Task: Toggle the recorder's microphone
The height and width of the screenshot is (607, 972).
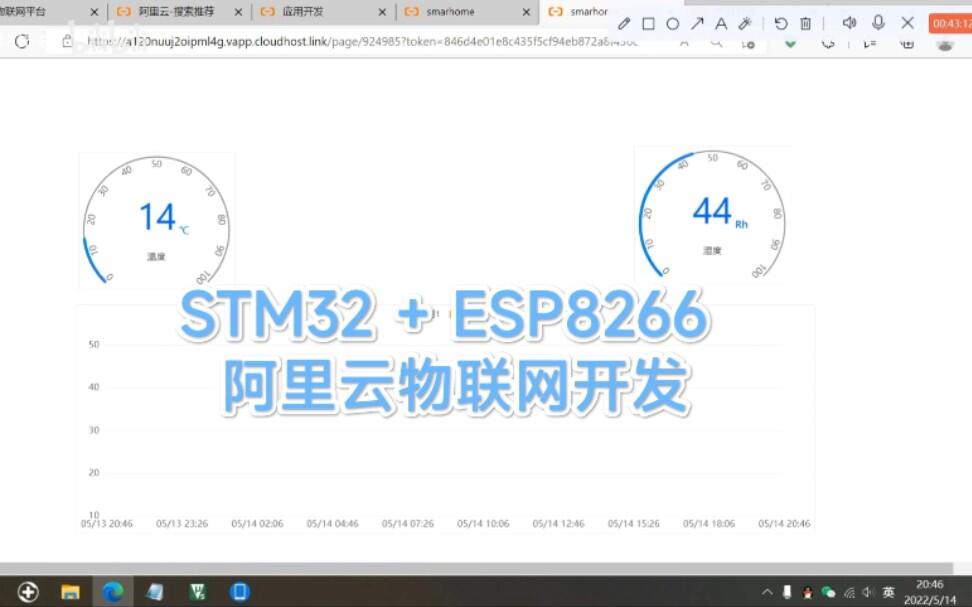Action: 878,23
